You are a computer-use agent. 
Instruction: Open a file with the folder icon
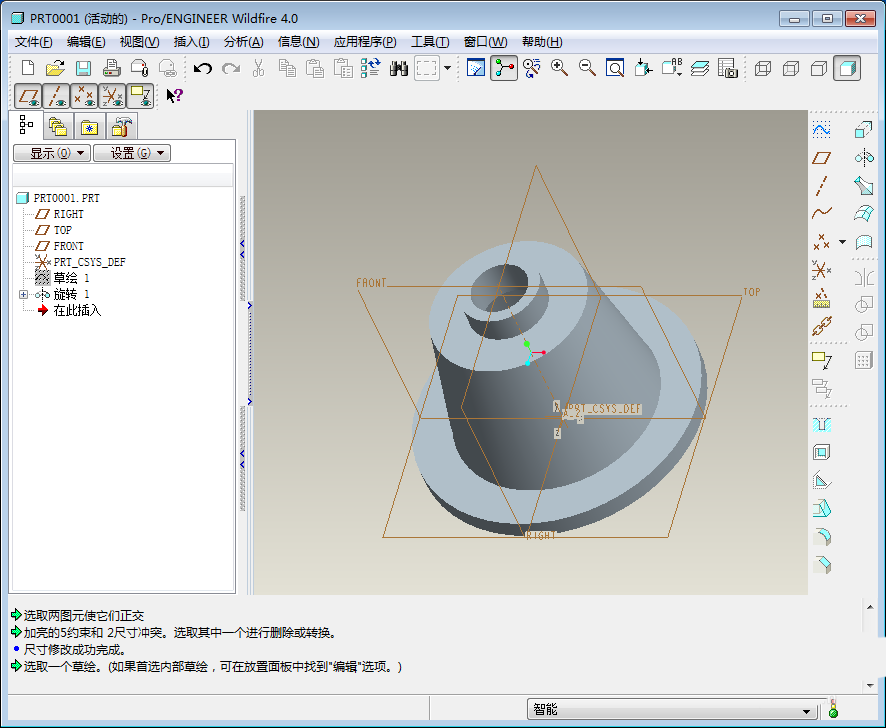(55, 68)
